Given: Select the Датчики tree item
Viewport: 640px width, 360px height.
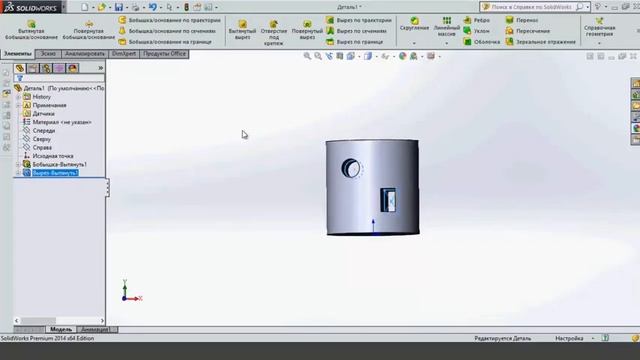Looking at the screenshot, I should click(x=39, y=114).
